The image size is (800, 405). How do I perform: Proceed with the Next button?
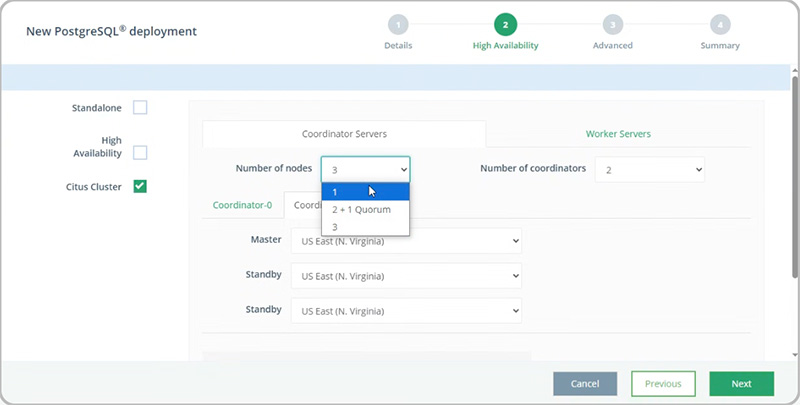(741, 384)
